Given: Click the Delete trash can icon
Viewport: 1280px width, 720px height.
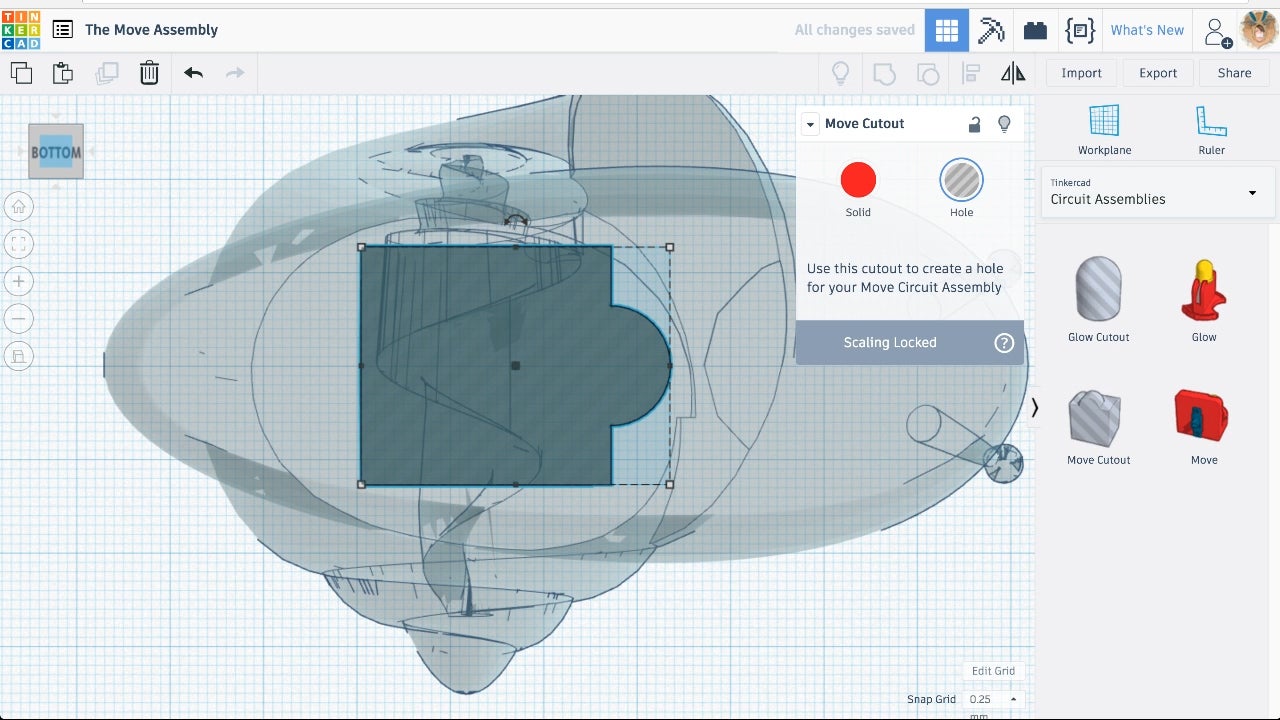Looking at the screenshot, I should pyautogui.click(x=149, y=73).
